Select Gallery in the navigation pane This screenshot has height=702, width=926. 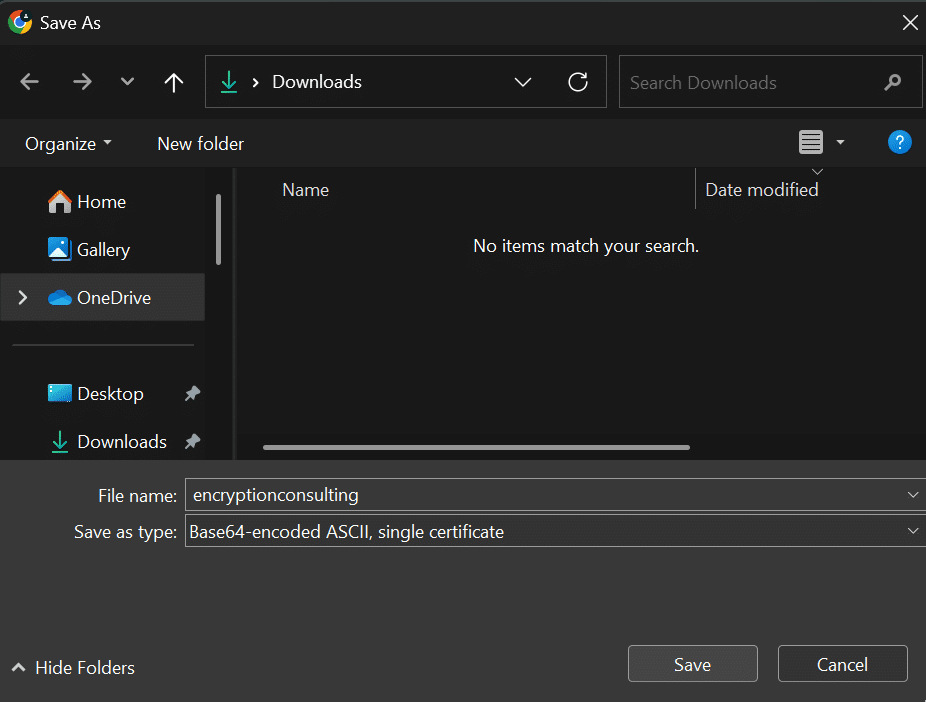tap(103, 250)
